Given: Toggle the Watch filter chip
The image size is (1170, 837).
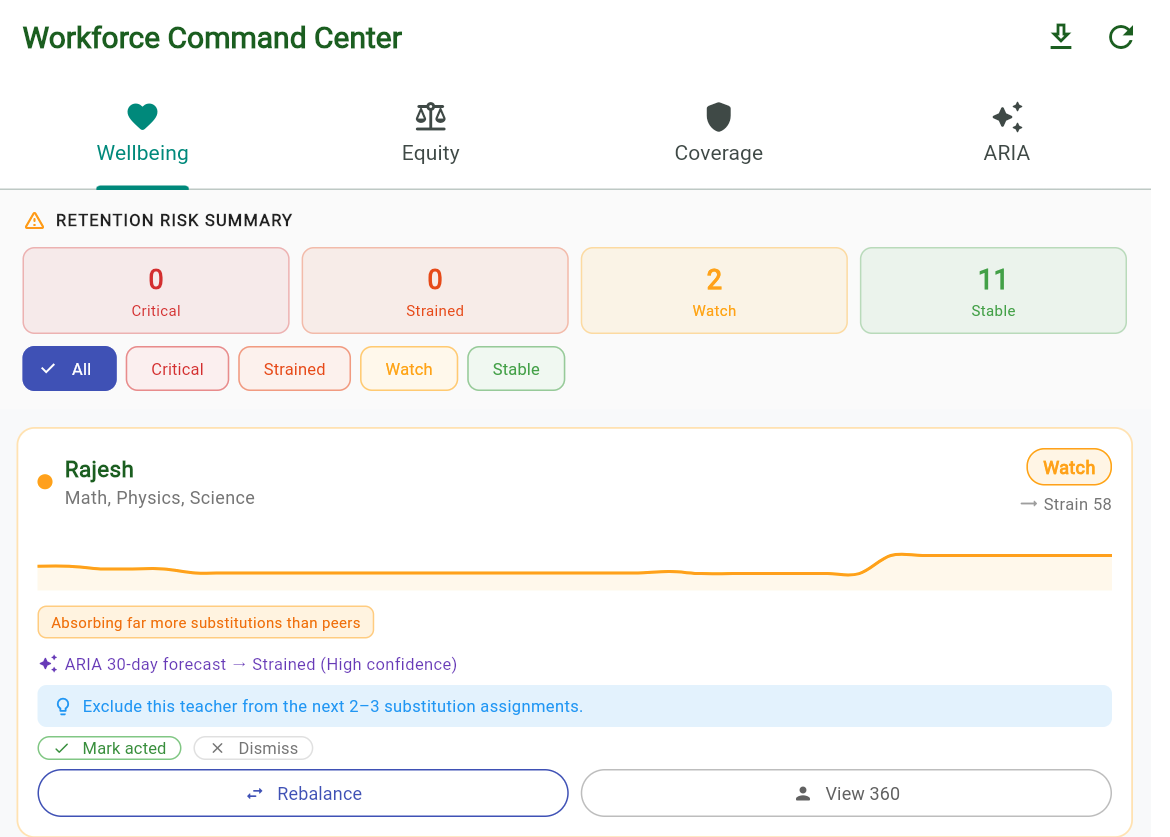Looking at the screenshot, I should click(409, 369).
